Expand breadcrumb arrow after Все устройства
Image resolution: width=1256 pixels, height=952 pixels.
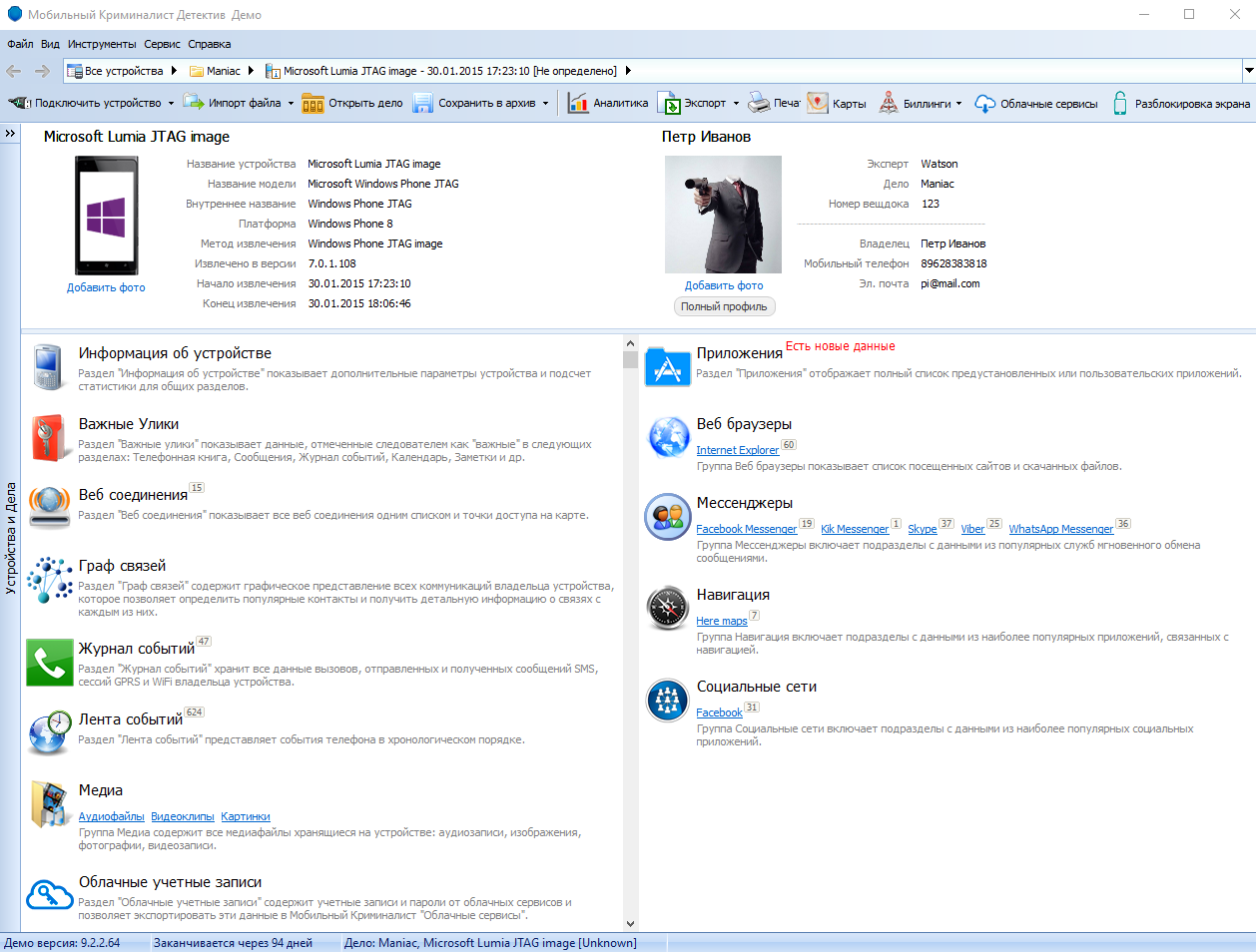pyautogui.click(x=174, y=71)
